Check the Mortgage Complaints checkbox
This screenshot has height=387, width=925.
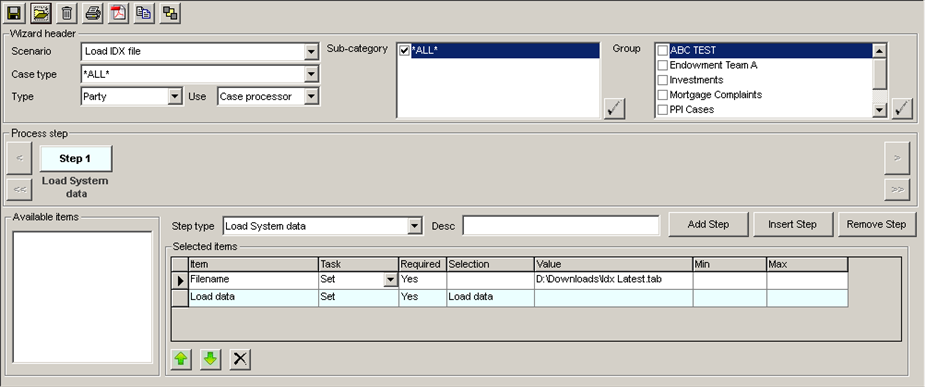pyautogui.click(x=662, y=94)
